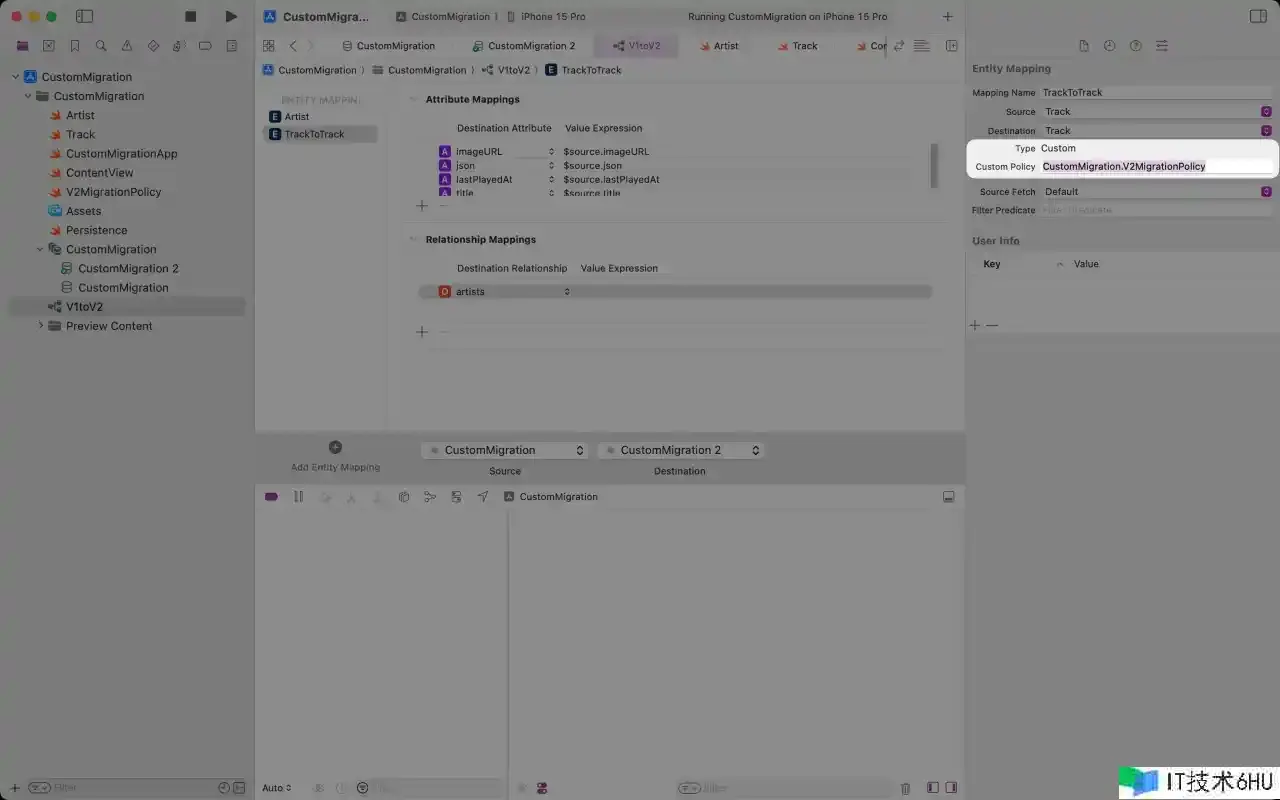Open the Bookmark navigator
1280x800 pixels.
pyautogui.click(x=75, y=46)
